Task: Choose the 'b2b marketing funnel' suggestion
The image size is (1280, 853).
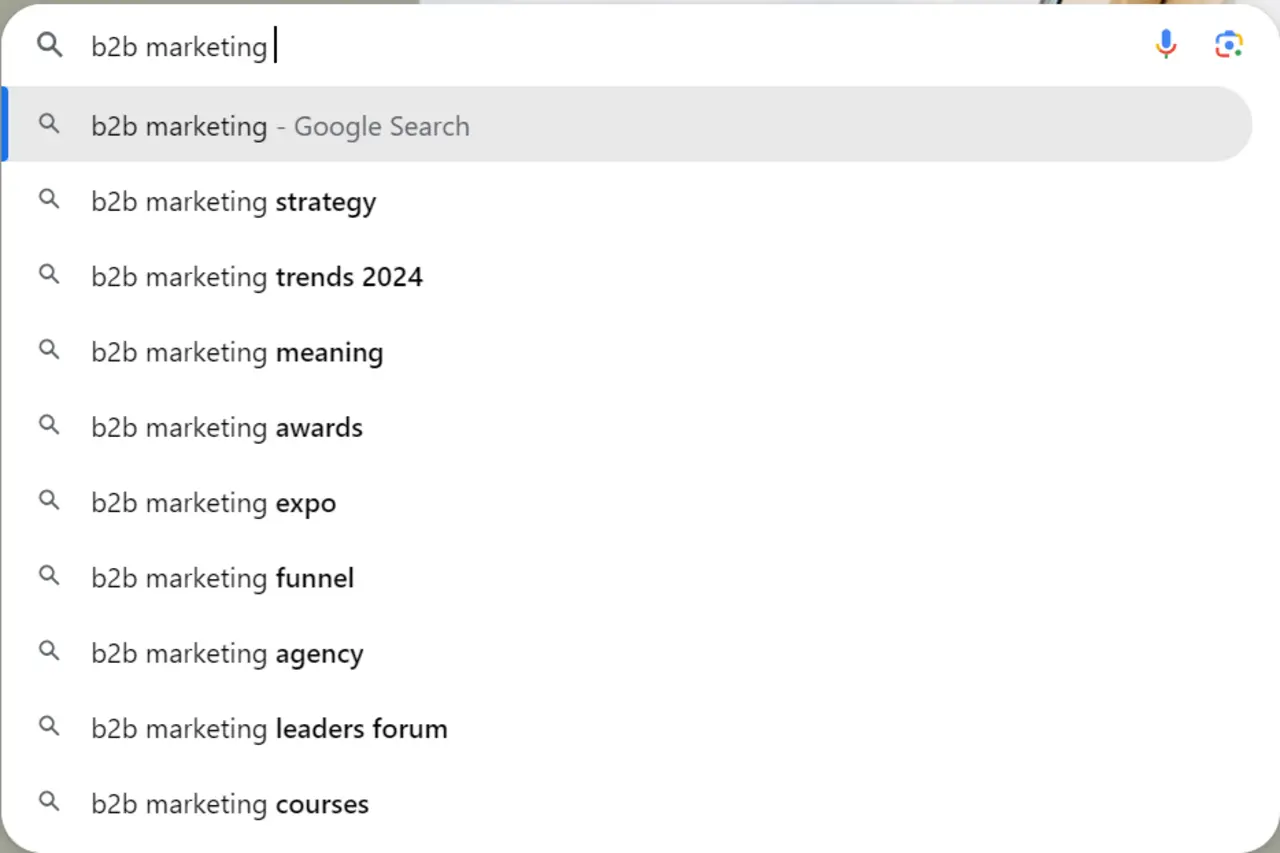Action: pos(222,577)
